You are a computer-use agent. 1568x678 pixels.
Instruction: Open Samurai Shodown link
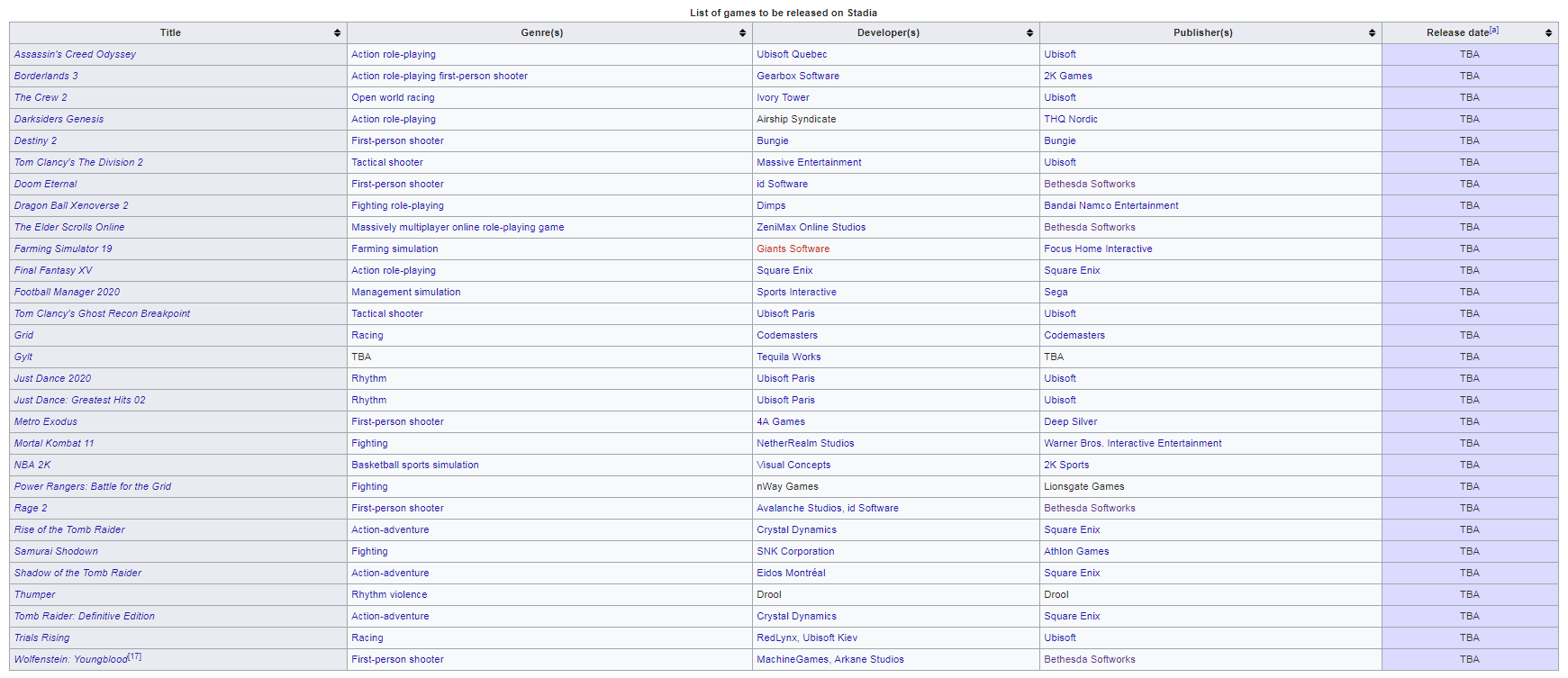pos(56,551)
